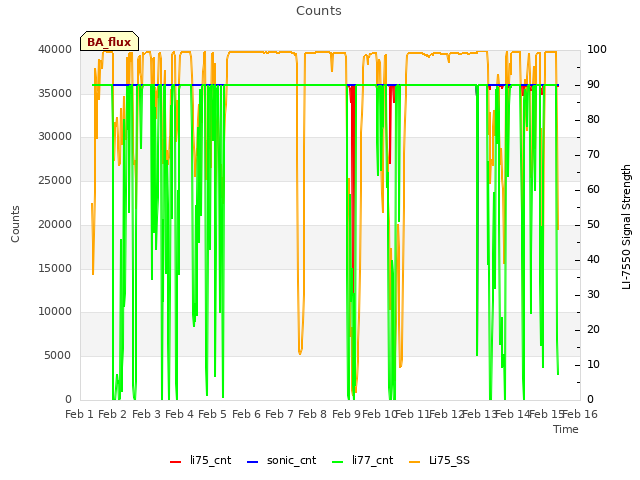Click the 30000 left axis label
This screenshot has width=640, height=480.
click(x=55, y=136)
